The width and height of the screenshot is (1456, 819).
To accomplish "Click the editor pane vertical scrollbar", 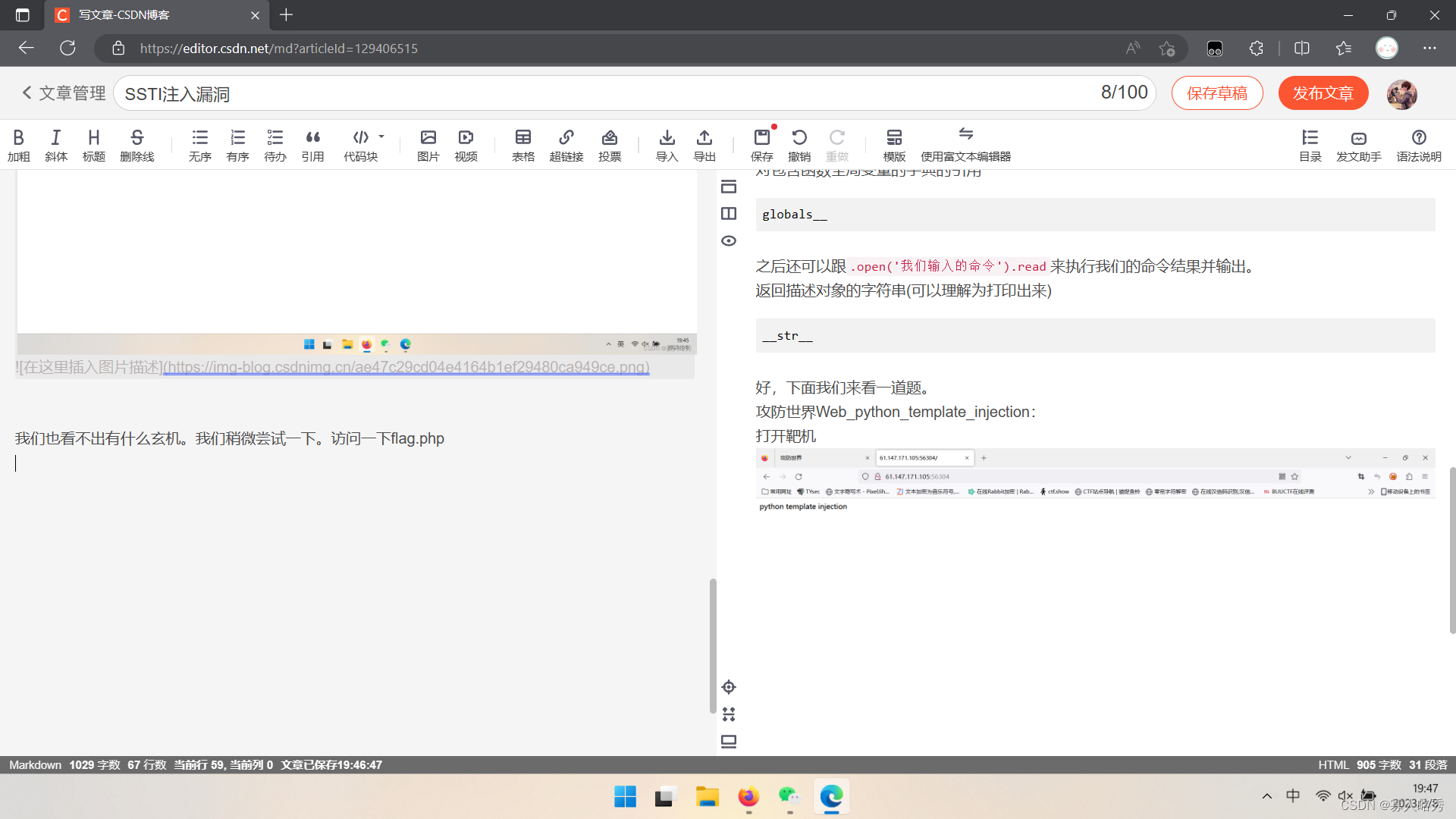I will point(712,645).
